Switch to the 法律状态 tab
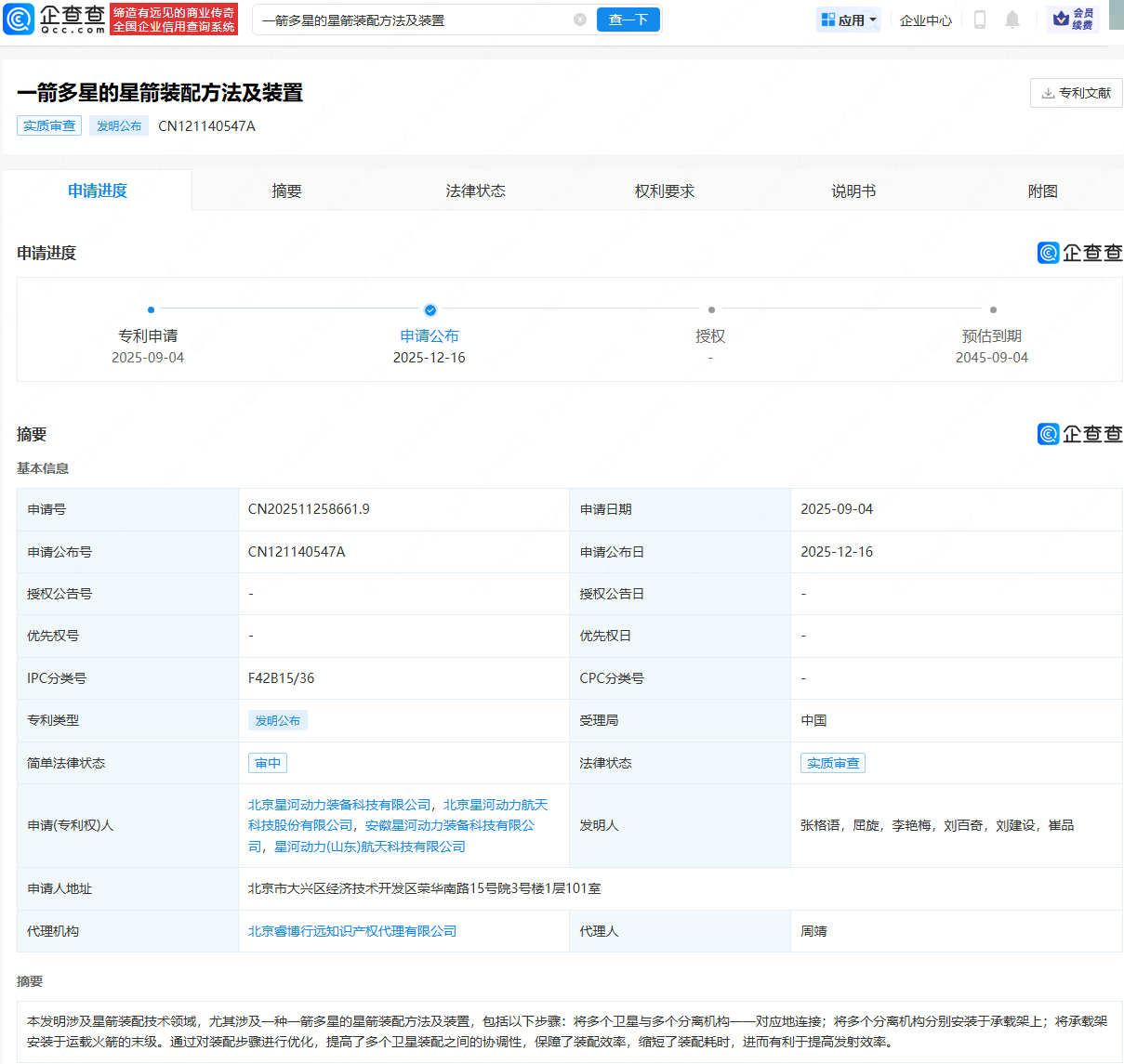 point(476,190)
